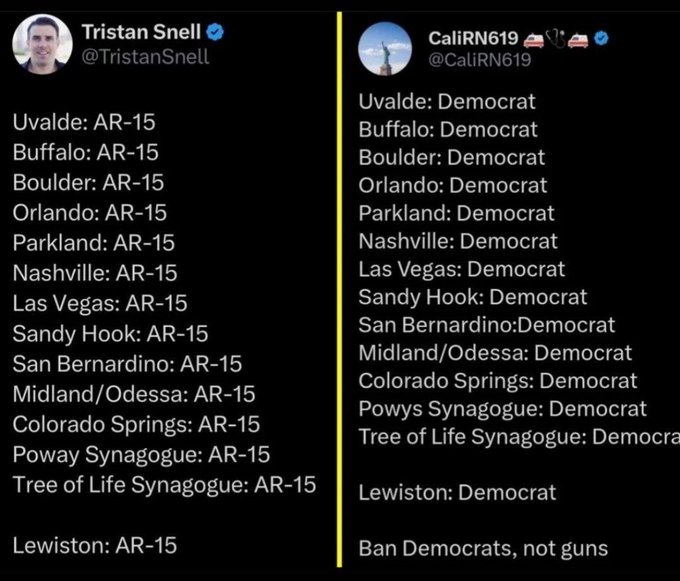The width and height of the screenshot is (680, 581).
Task: Click the stethoscope emoji
Action: 556,39
